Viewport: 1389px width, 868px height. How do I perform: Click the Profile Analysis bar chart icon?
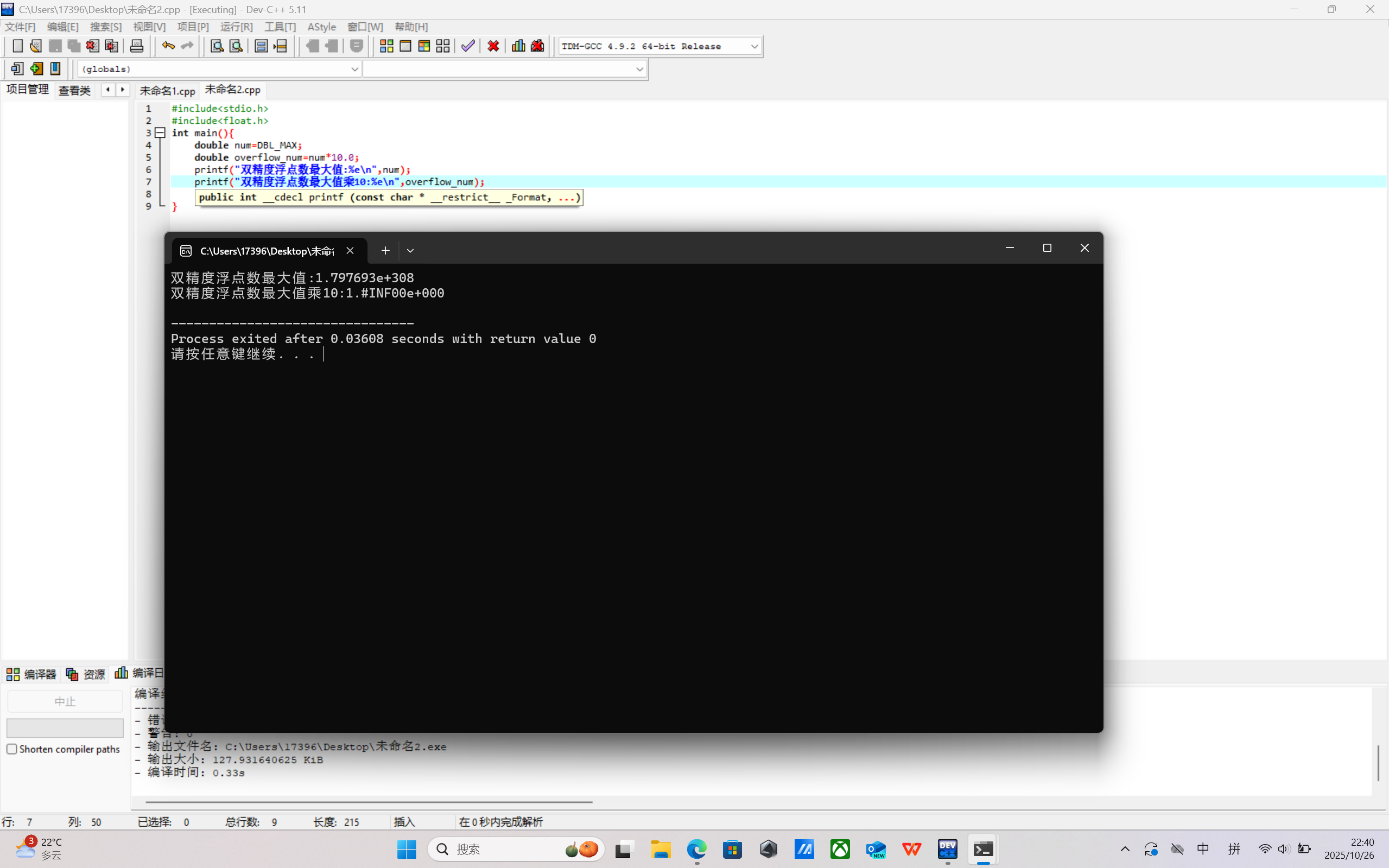click(518, 46)
